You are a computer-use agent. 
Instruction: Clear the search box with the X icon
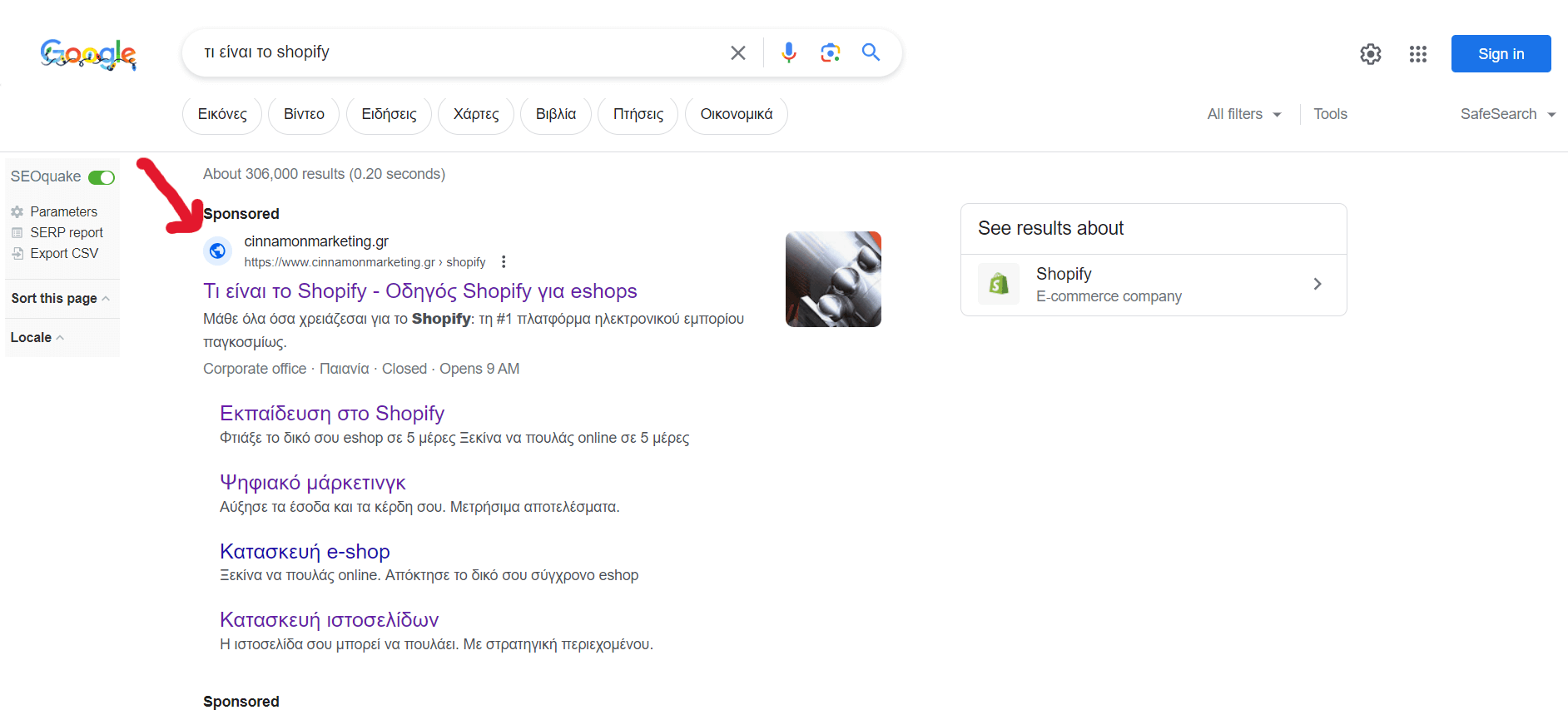737,53
